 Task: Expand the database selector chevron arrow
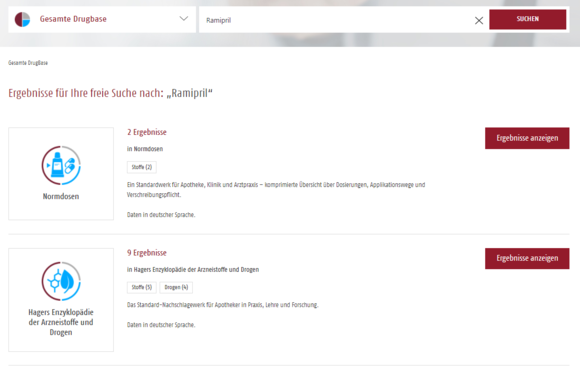click(184, 18)
